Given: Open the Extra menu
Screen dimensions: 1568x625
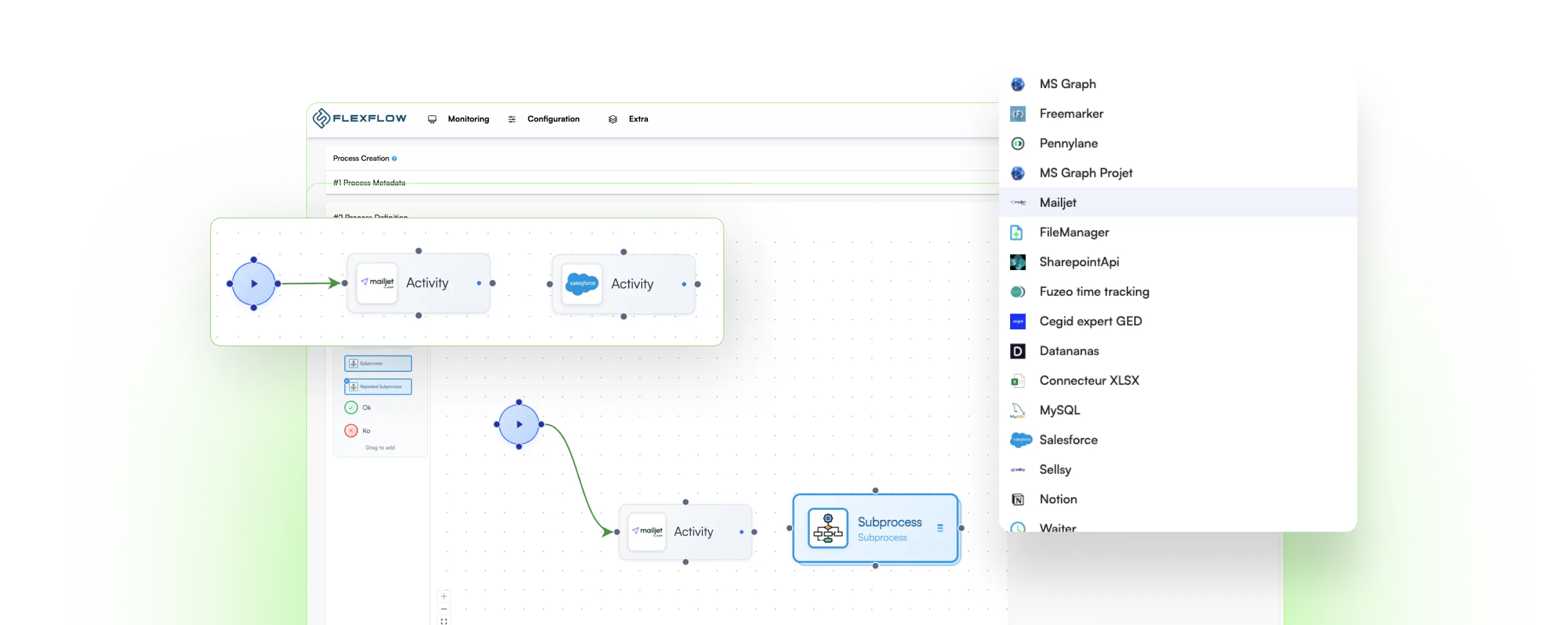Looking at the screenshot, I should (637, 119).
